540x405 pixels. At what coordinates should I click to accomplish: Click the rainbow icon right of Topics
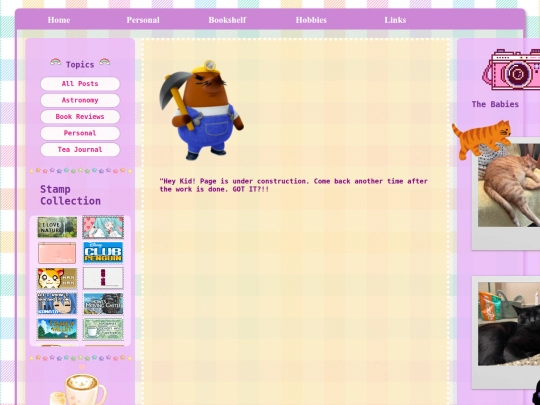pos(105,62)
